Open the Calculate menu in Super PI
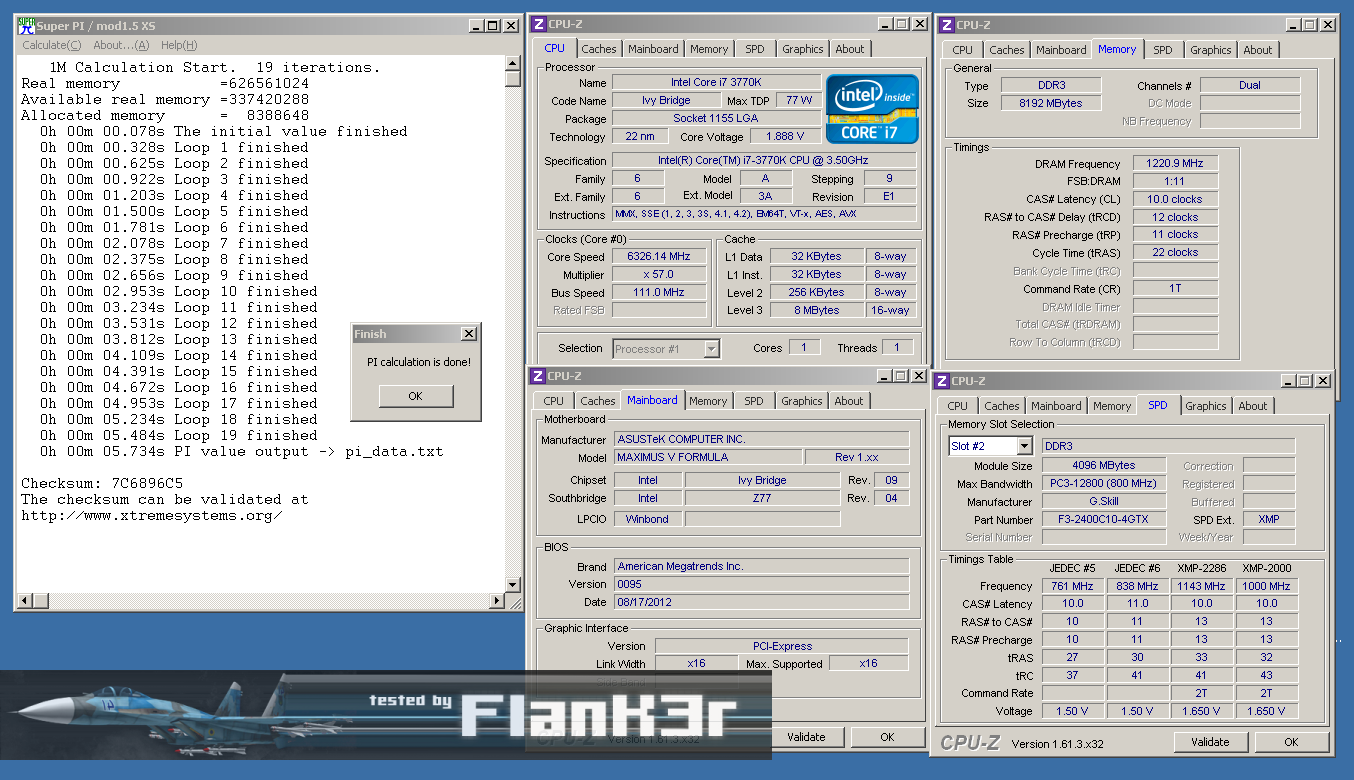The width and height of the screenshot is (1354, 780). coord(52,45)
